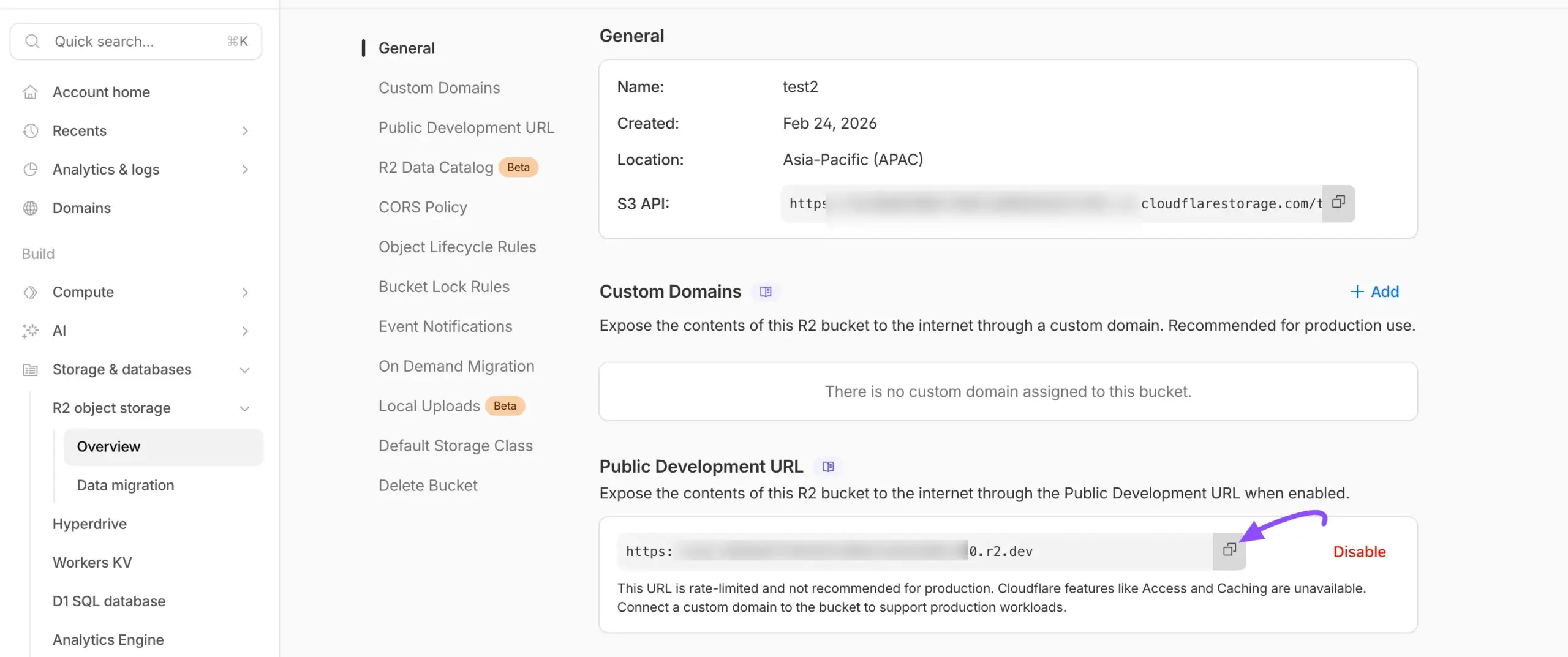Jump to CORS Policy settings section

[423, 208]
